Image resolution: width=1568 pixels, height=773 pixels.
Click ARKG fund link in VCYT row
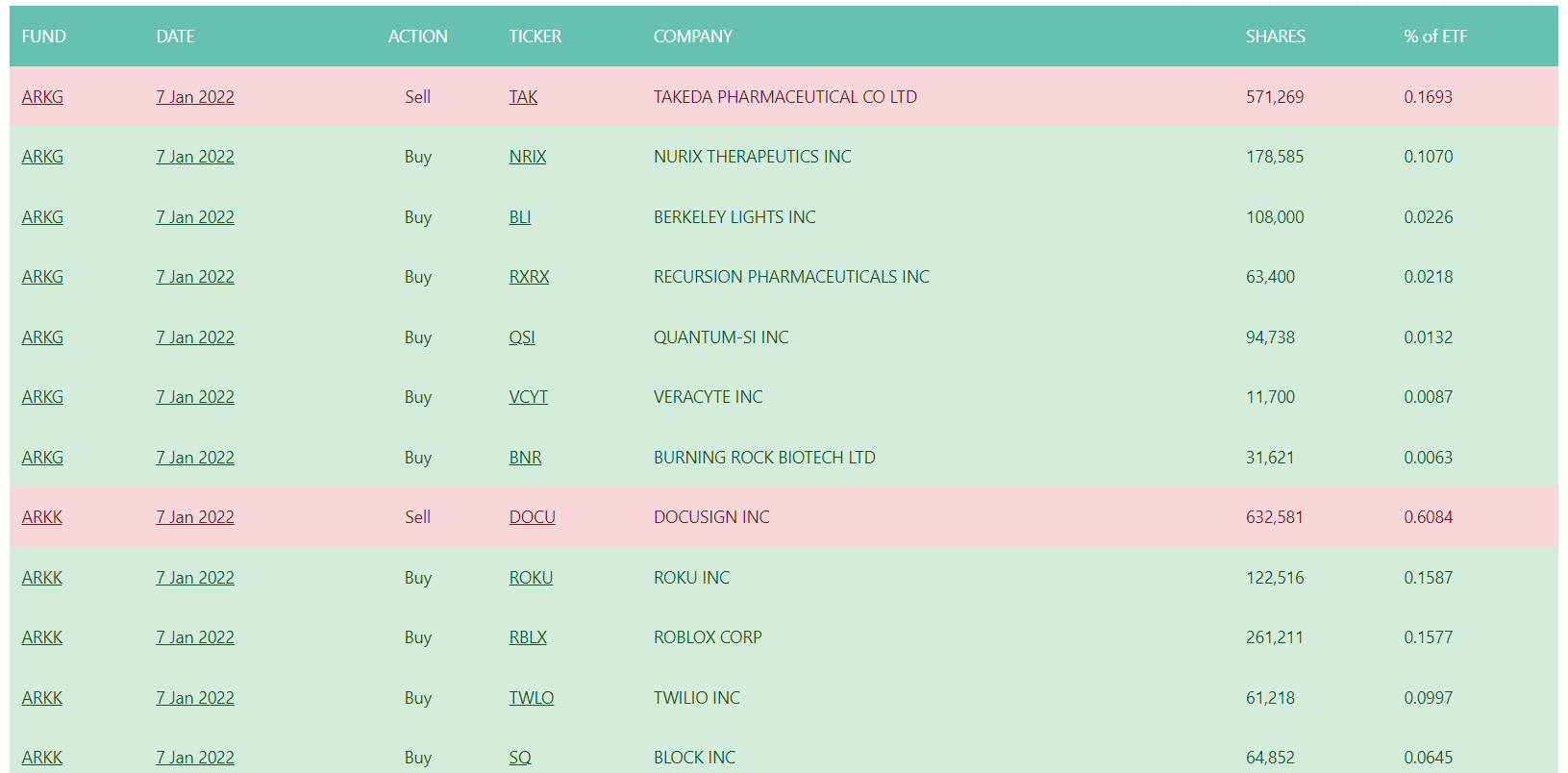pos(42,397)
